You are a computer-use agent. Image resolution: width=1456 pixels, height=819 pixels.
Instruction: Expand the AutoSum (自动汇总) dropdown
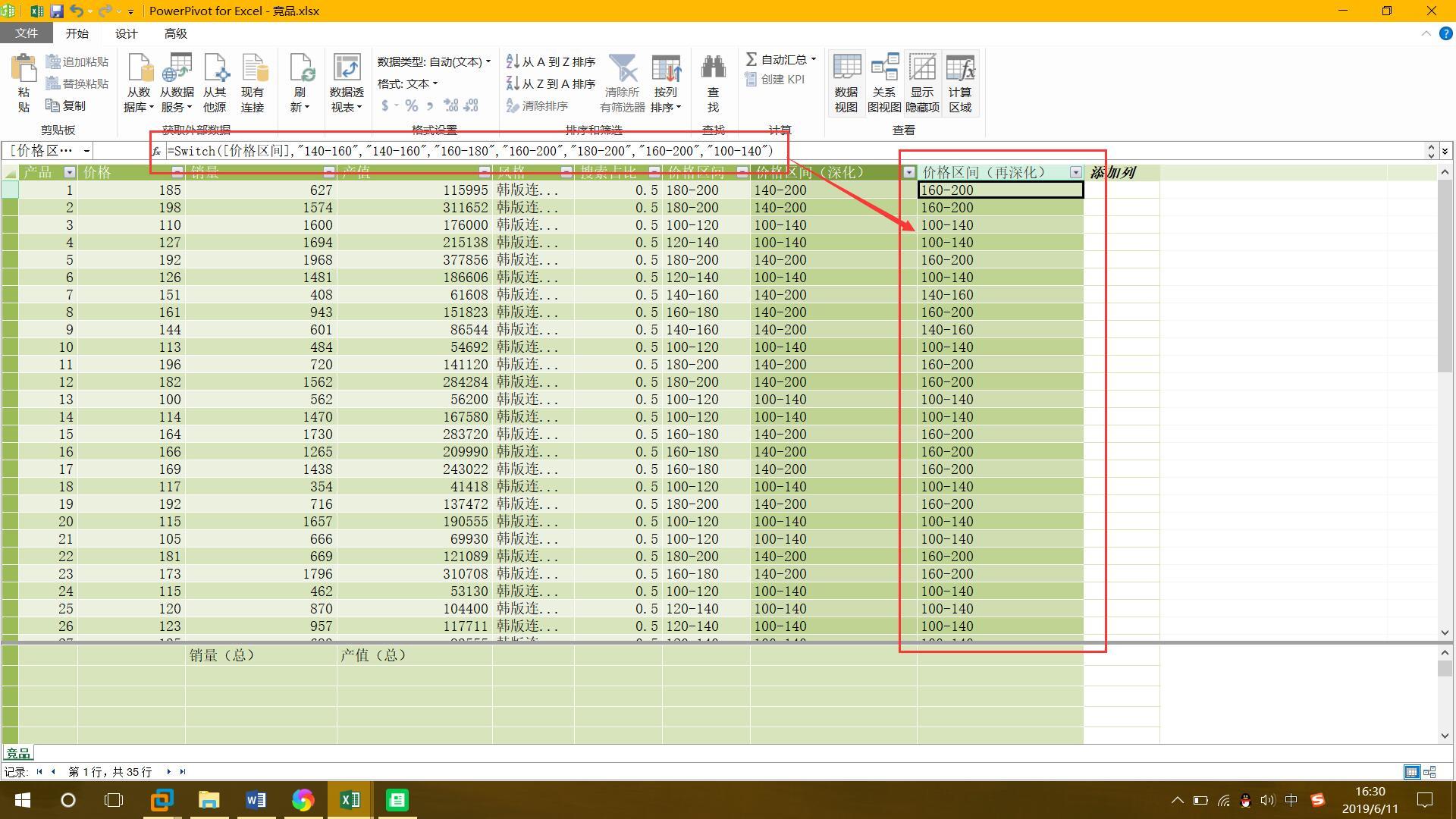pyautogui.click(x=813, y=59)
